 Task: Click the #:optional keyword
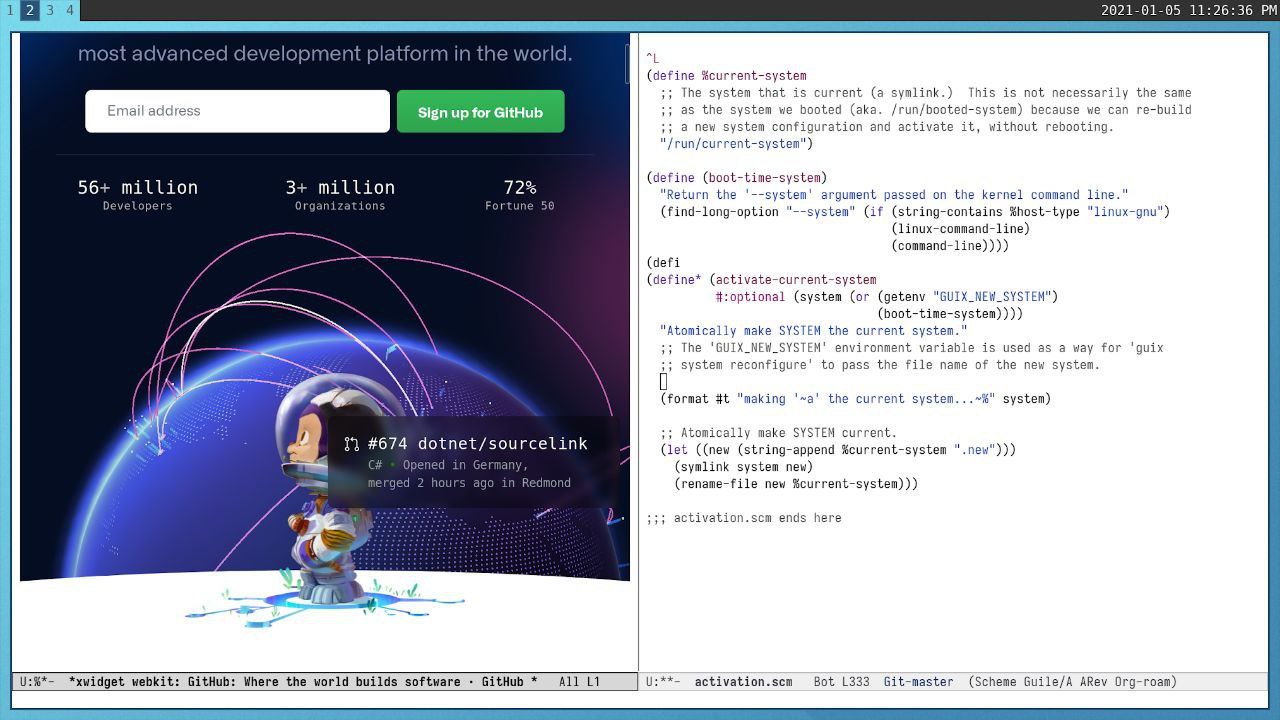pos(750,297)
